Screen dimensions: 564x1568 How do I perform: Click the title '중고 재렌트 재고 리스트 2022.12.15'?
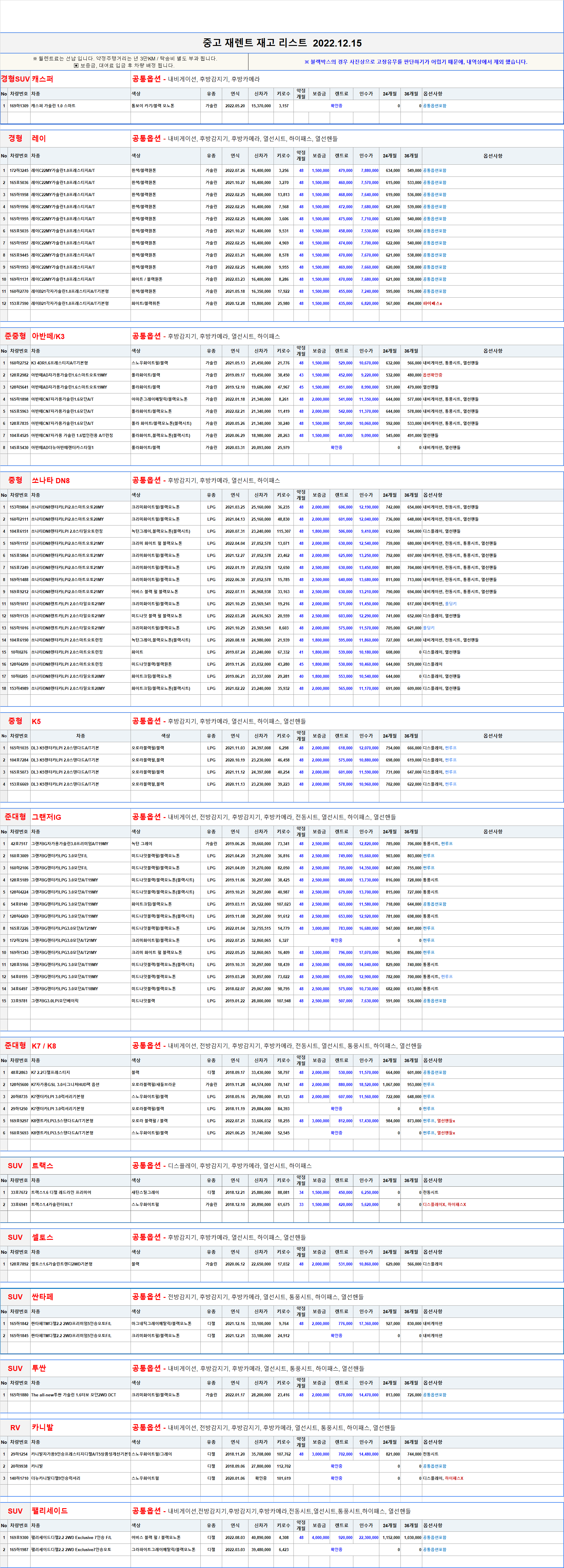[x=282, y=43]
